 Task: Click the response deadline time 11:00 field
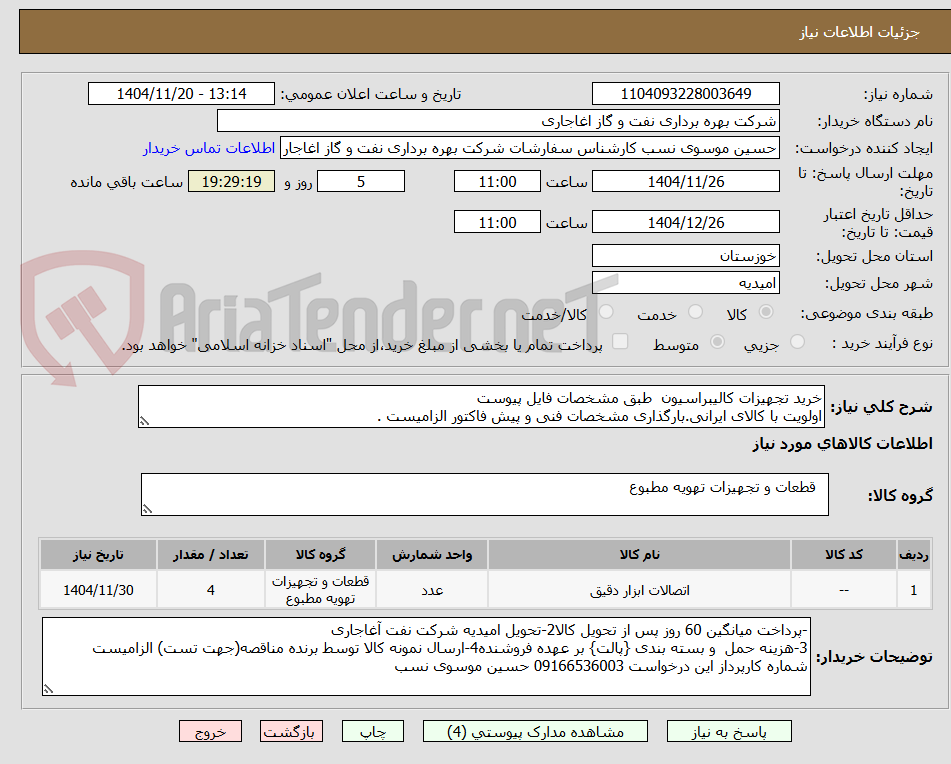point(497,181)
